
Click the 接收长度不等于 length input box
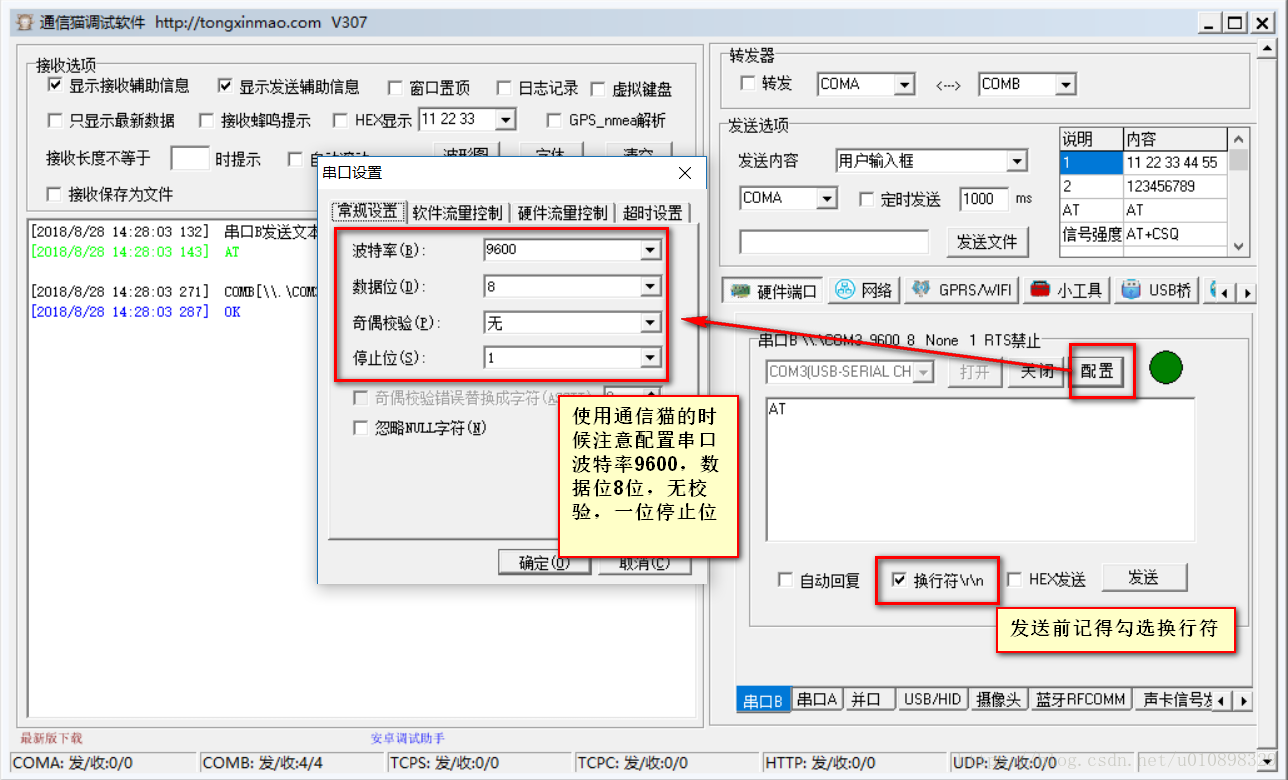coord(189,158)
